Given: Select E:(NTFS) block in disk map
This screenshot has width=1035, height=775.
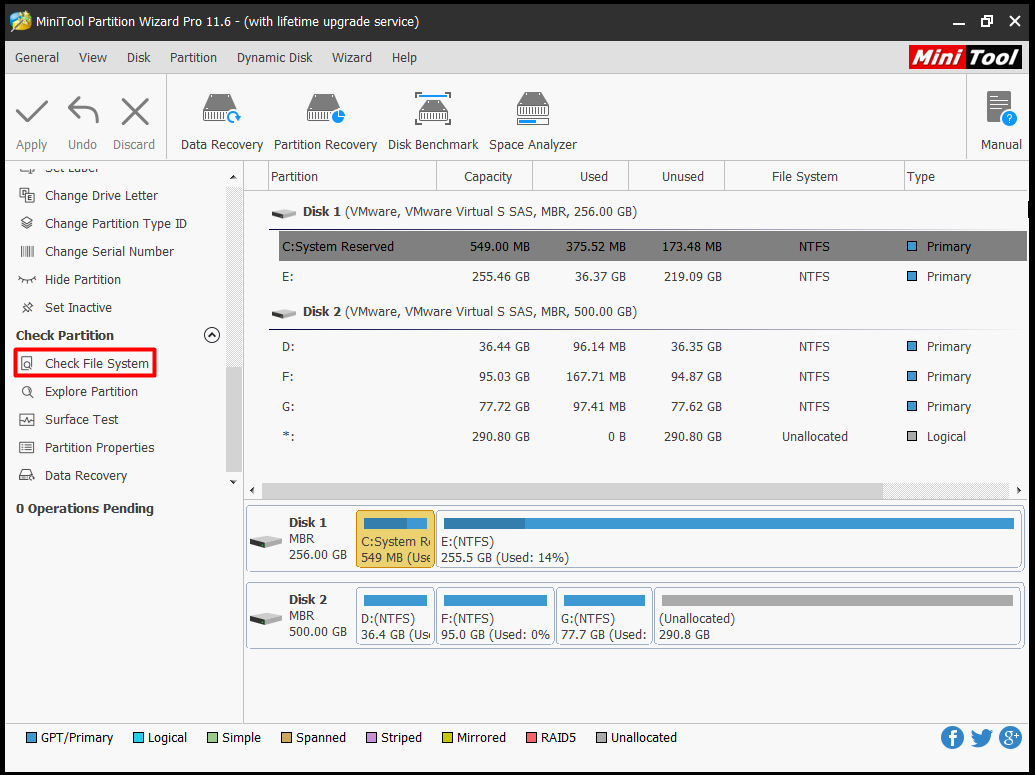Looking at the screenshot, I should point(729,539).
